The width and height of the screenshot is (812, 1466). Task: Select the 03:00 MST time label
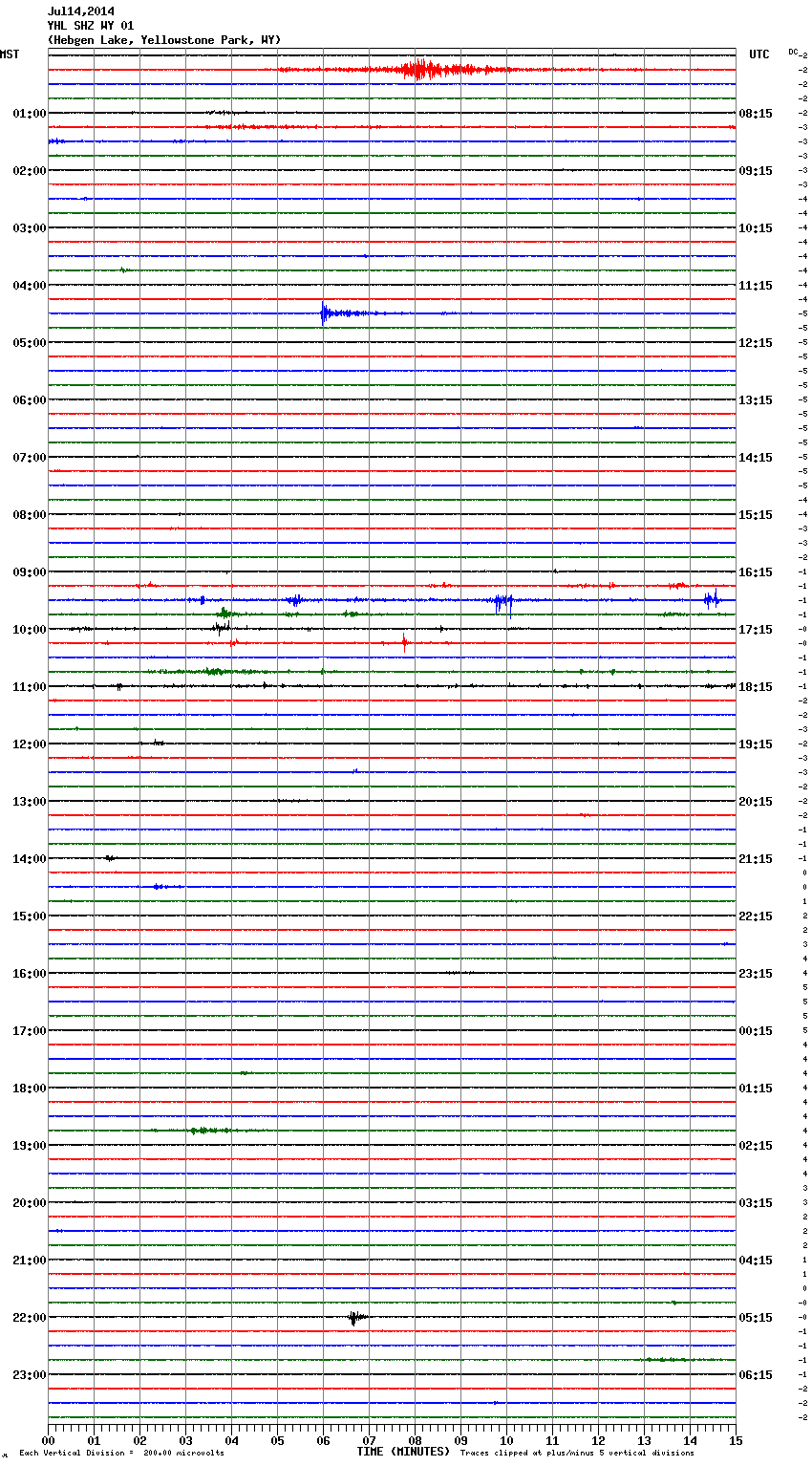point(30,228)
